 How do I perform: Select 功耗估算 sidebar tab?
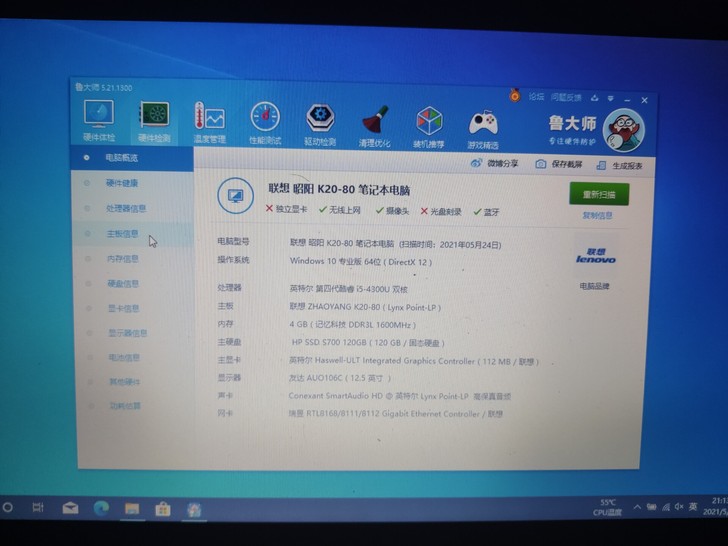click(x=136, y=406)
